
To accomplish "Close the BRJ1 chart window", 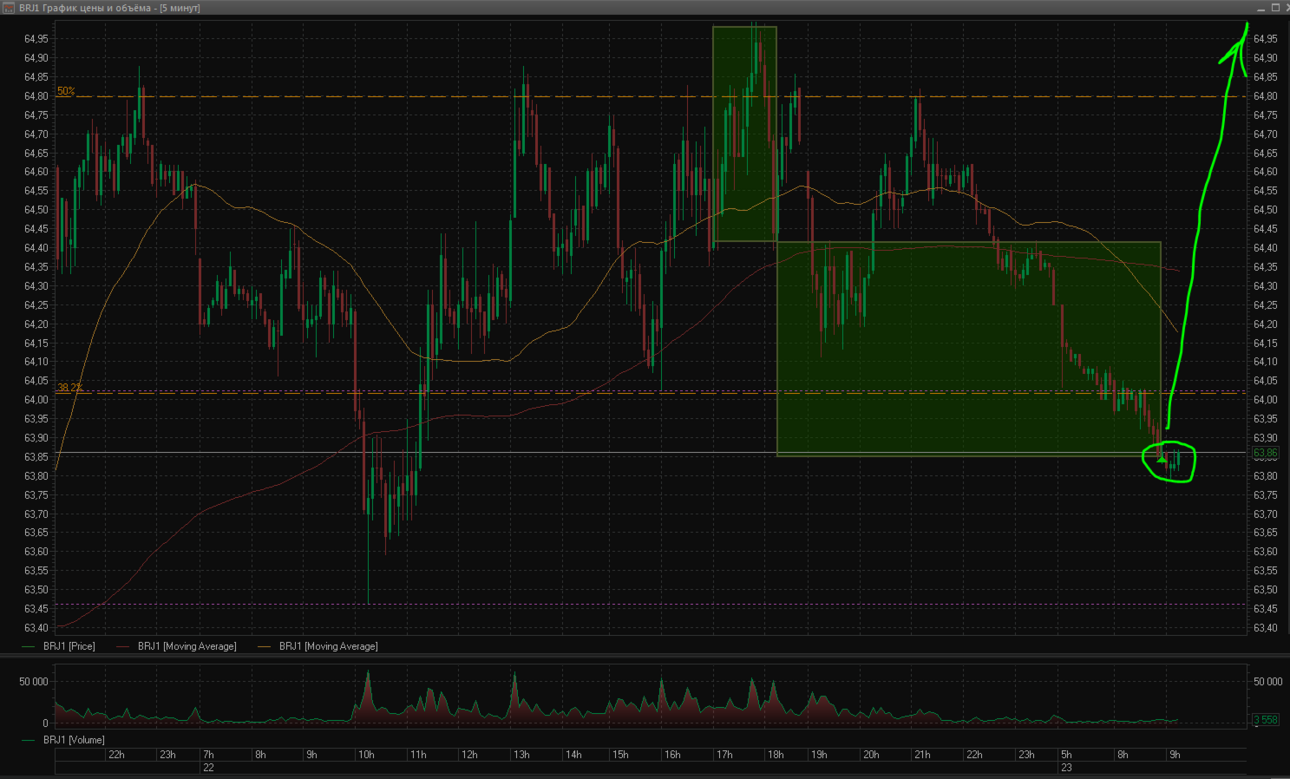I will [1286, 7].
